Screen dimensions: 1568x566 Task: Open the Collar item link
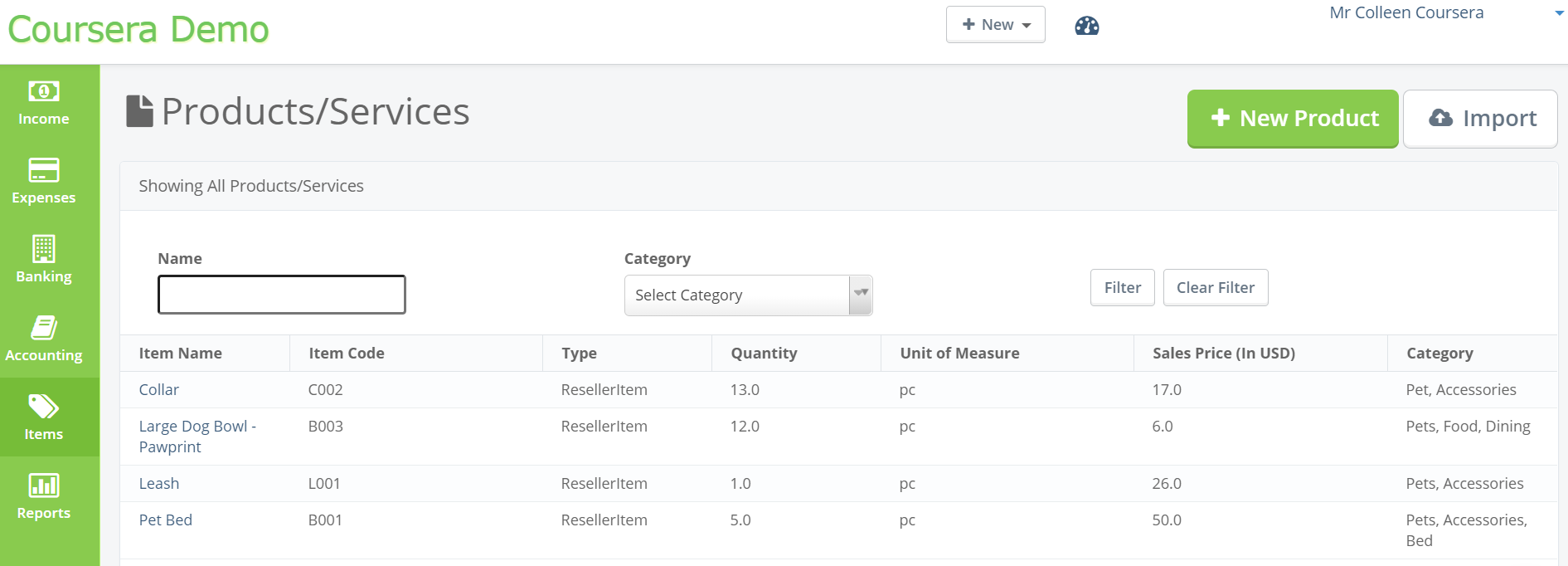[x=158, y=390]
